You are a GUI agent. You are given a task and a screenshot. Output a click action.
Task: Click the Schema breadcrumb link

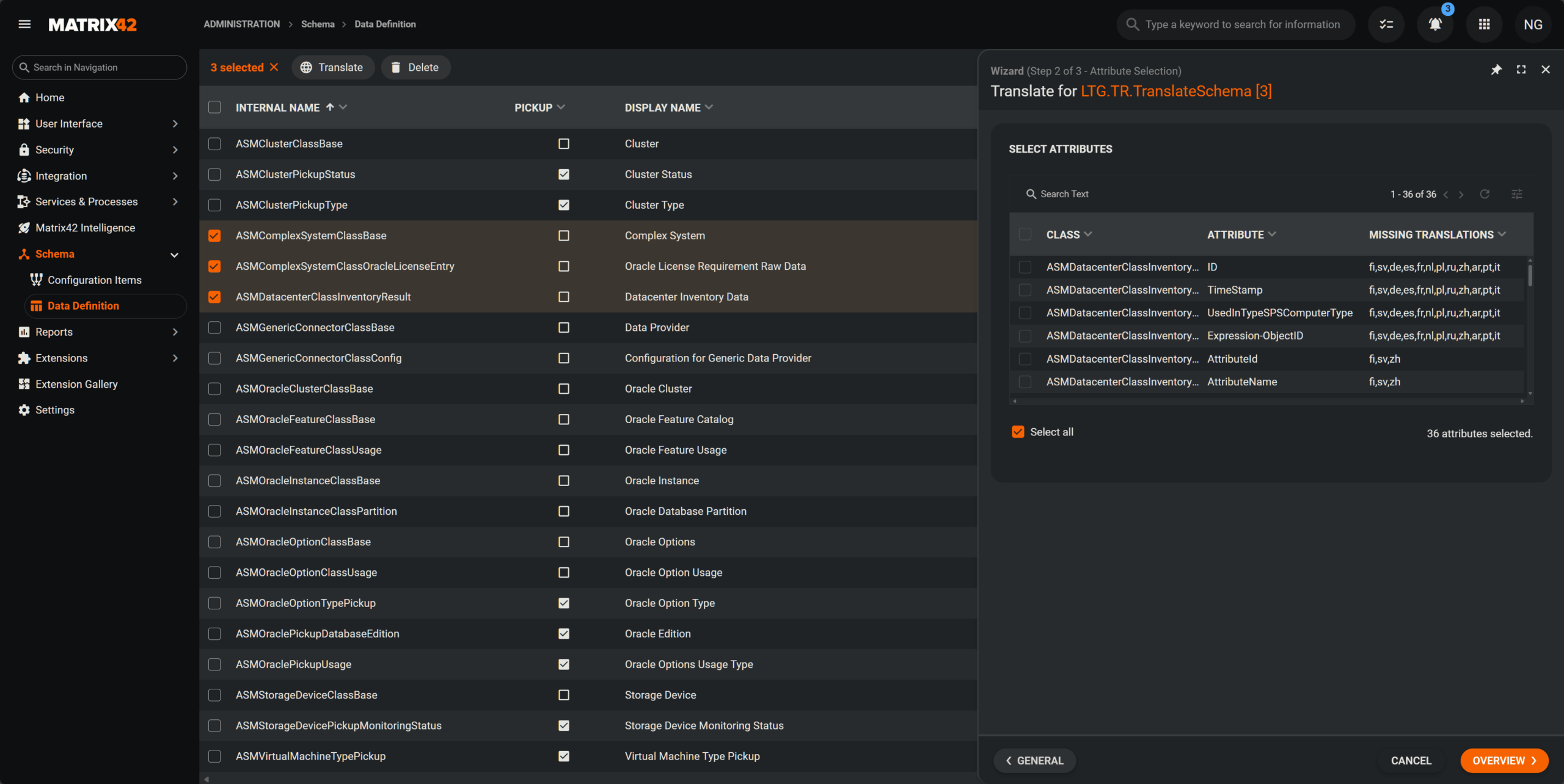click(318, 24)
